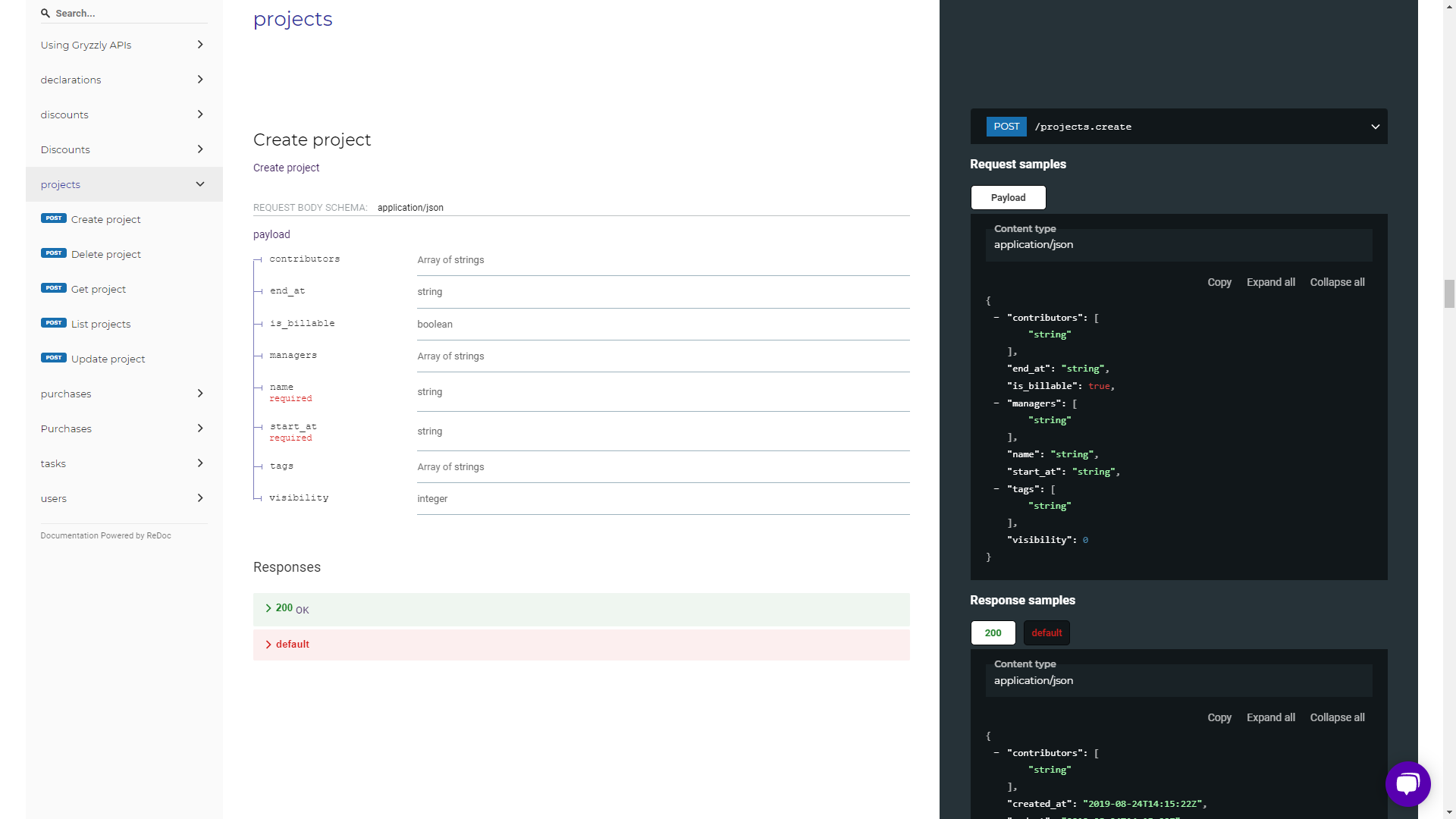
Task: Expand the tasks sidebar section
Action: pyautogui.click(x=124, y=463)
